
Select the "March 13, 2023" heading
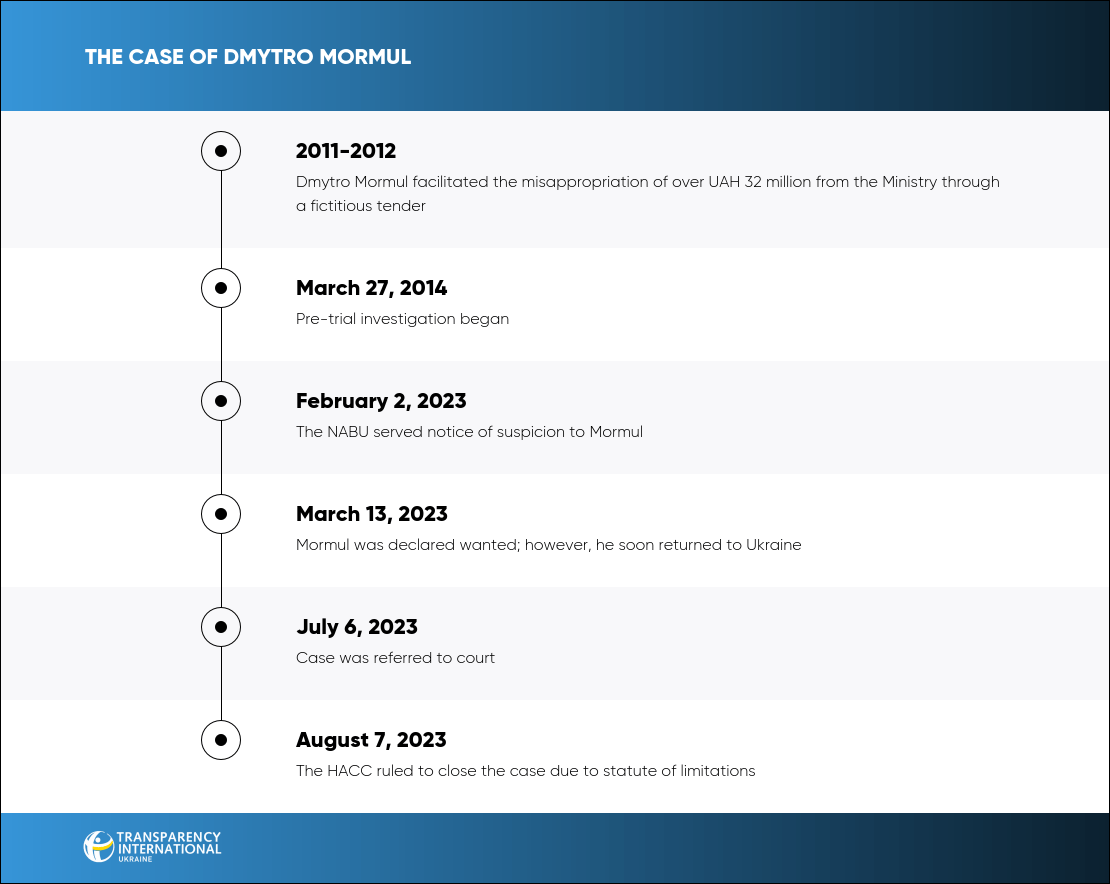371,514
